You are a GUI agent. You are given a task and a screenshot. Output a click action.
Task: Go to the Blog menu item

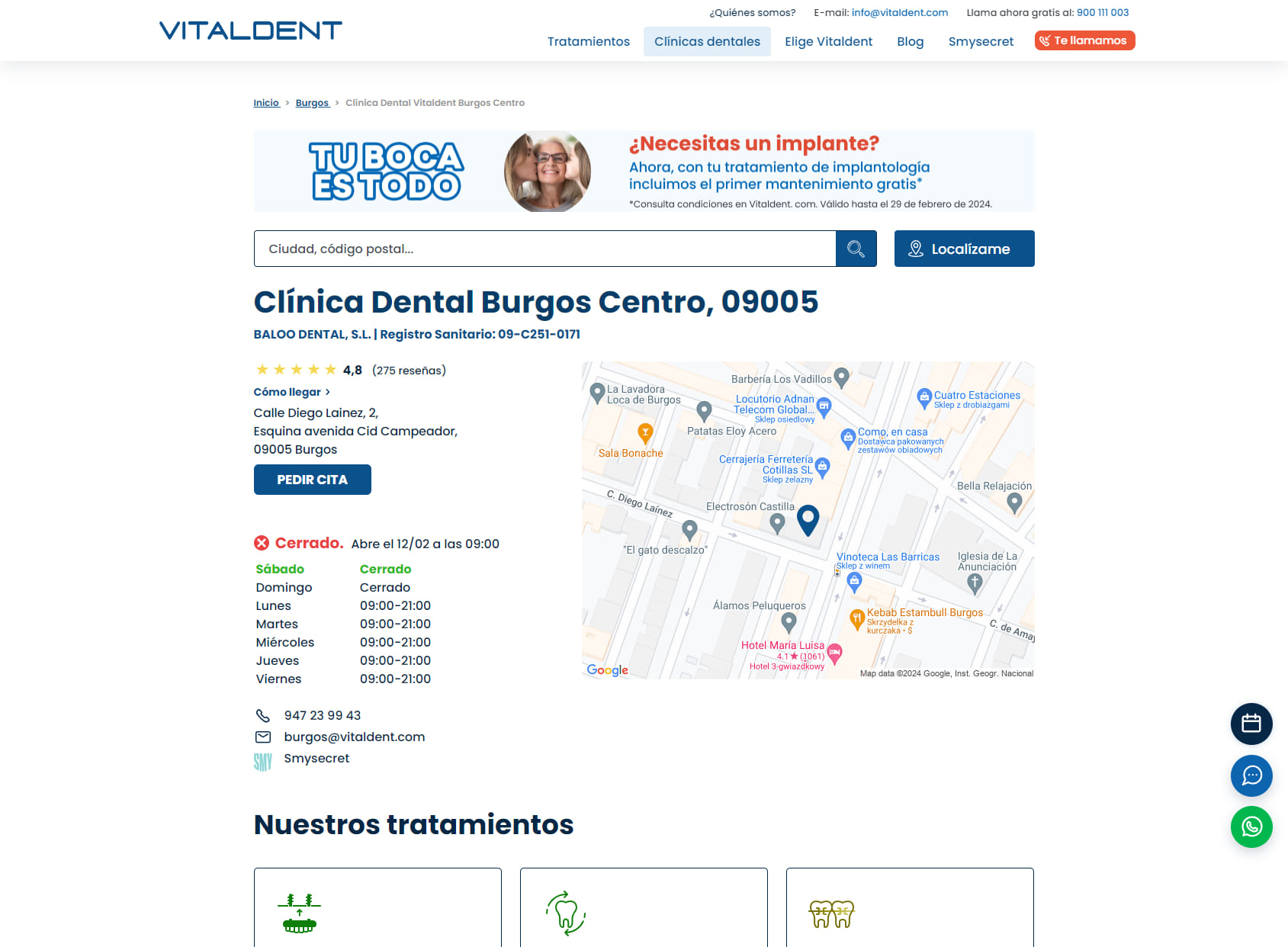tap(910, 41)
